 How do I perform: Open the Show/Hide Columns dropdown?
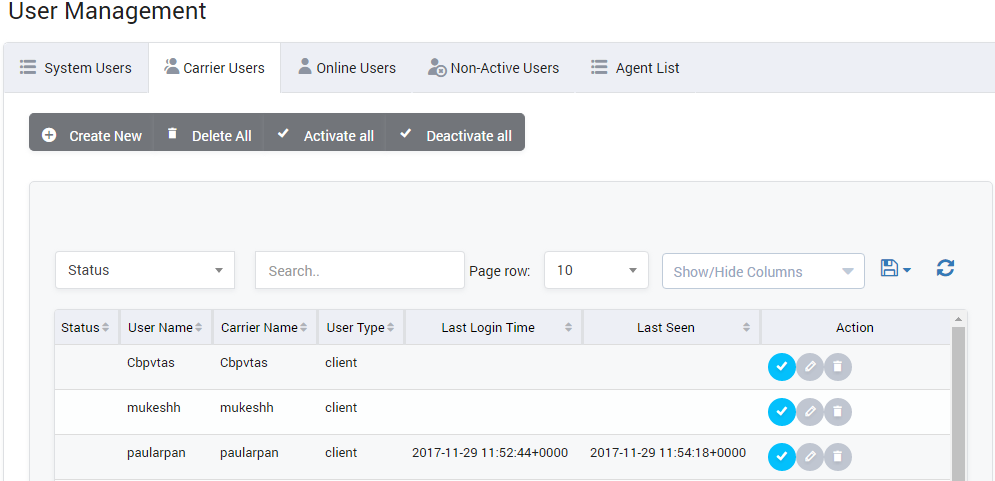(x=763, y=271)
